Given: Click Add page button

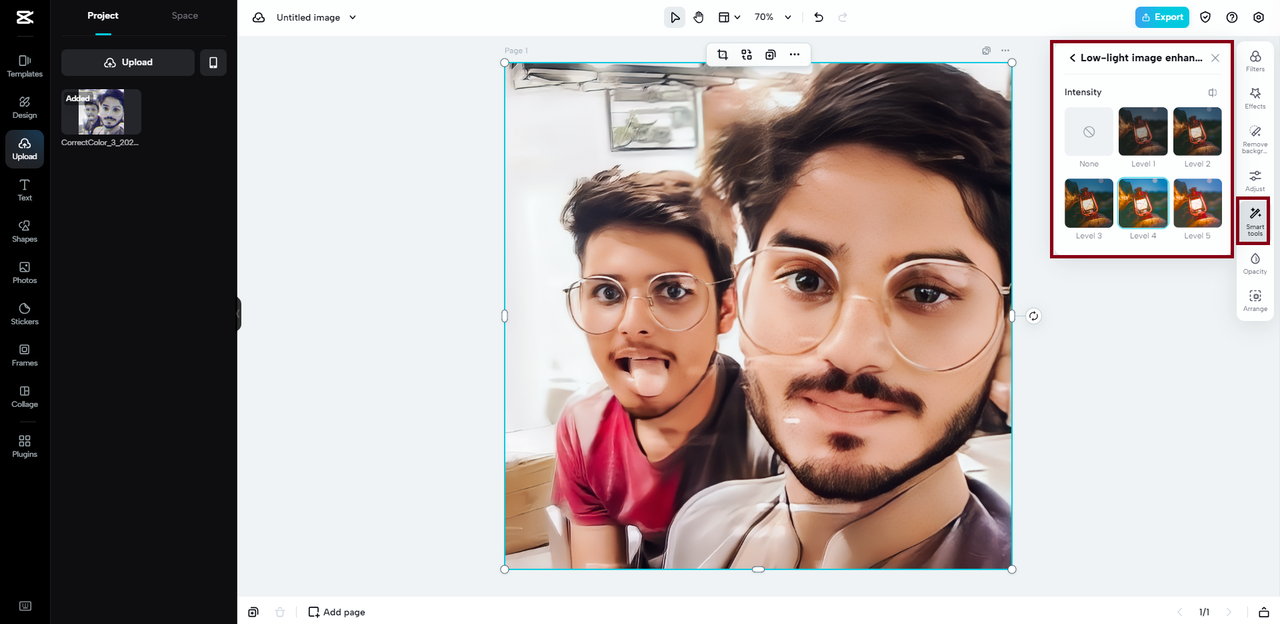Looking at the screenshot, I should pyautogui.click(x=336, y=612).
